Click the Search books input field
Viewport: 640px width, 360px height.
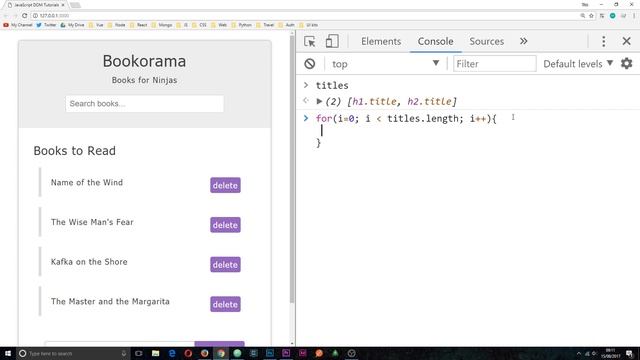144,104
